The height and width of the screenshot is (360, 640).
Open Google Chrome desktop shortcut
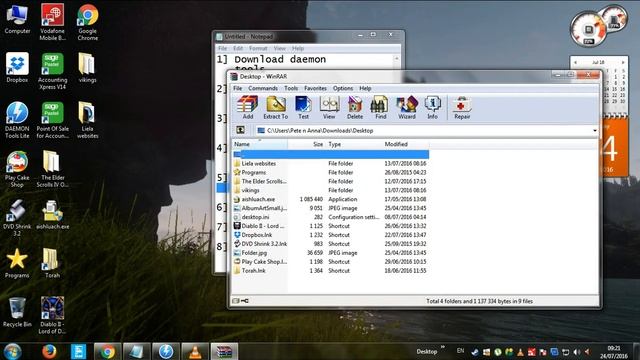pos(88,22)
